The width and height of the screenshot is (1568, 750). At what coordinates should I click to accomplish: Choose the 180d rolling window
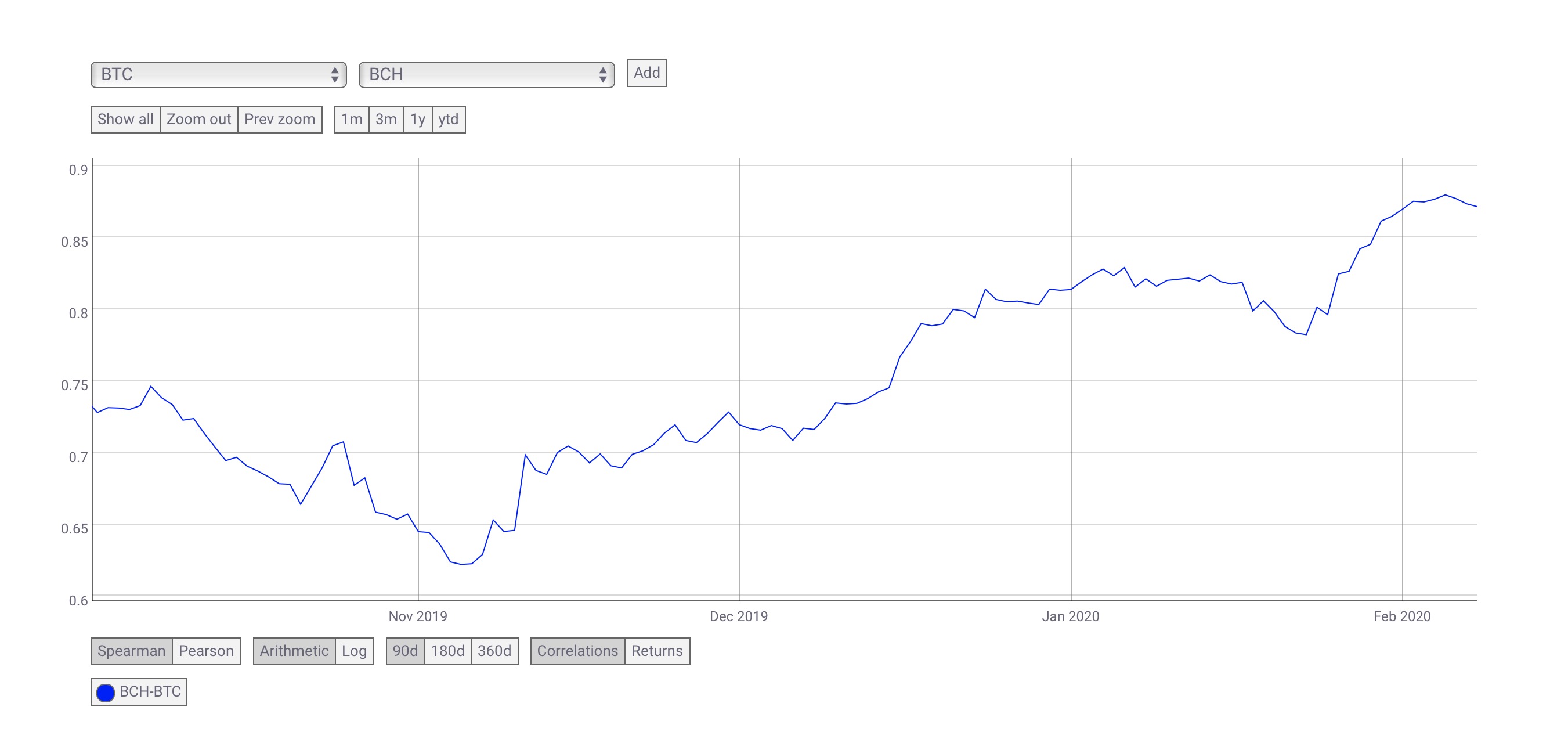(x=447, y=651)
